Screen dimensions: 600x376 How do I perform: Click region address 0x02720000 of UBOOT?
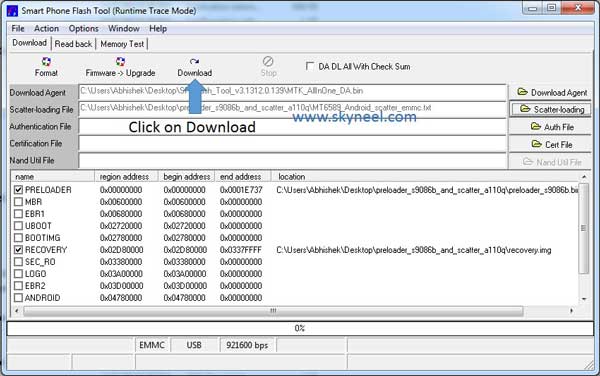tap(121, 226)
